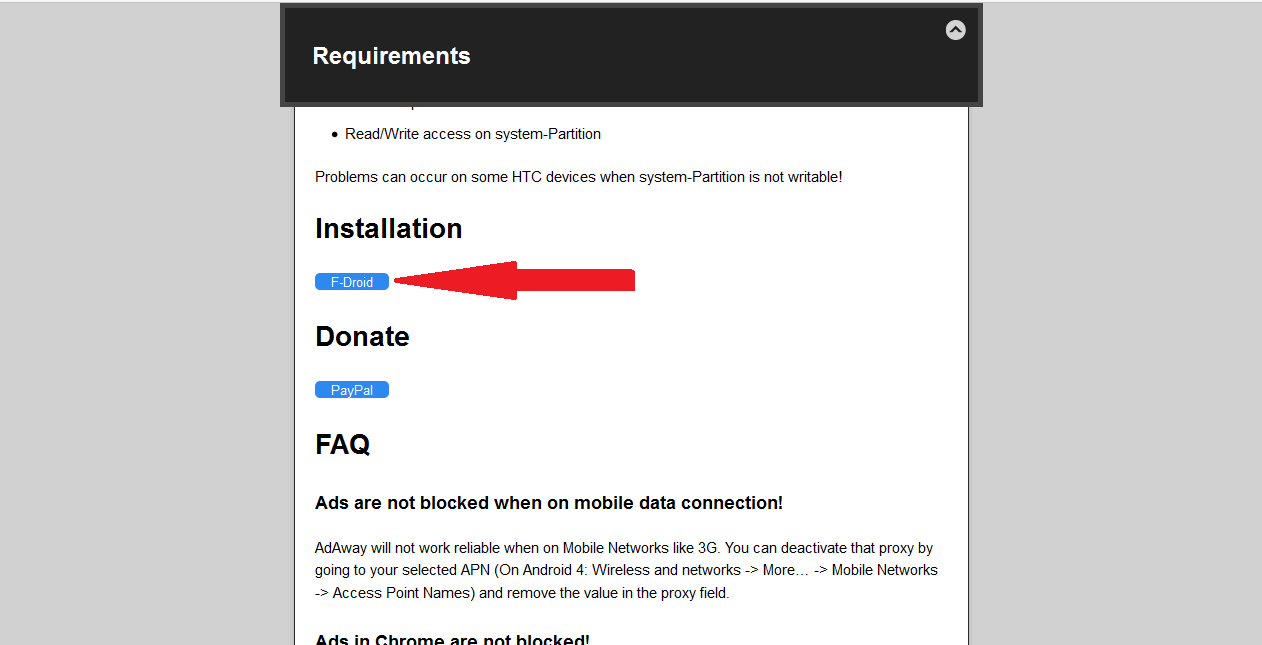Screen dimensions: 1262x645
Task: Collapse the Requirements panel with chevron icon
Action: point(955,30)
